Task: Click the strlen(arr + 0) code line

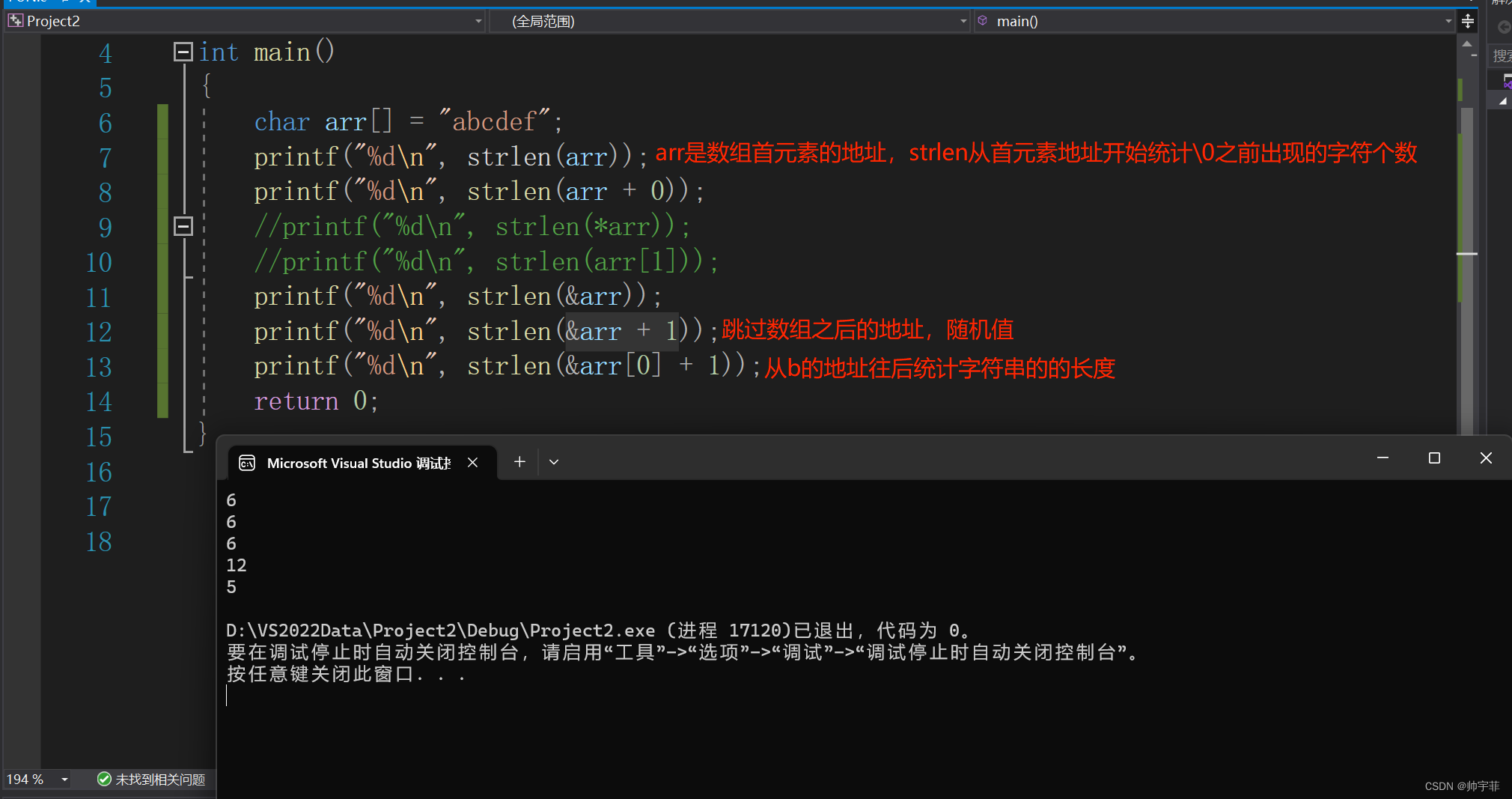Action: point(479,192)
